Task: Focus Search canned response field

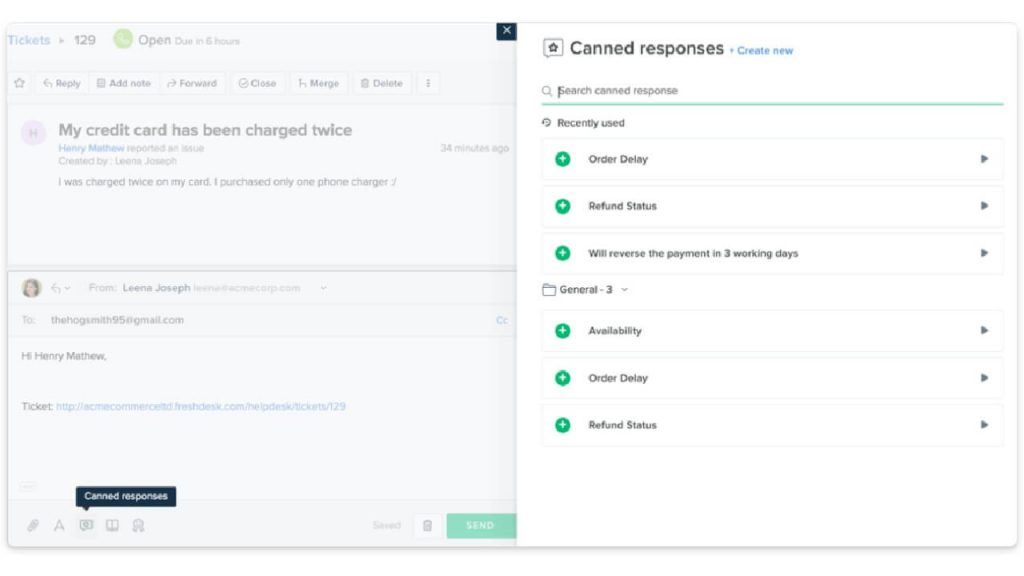Action: click(773, 91)
